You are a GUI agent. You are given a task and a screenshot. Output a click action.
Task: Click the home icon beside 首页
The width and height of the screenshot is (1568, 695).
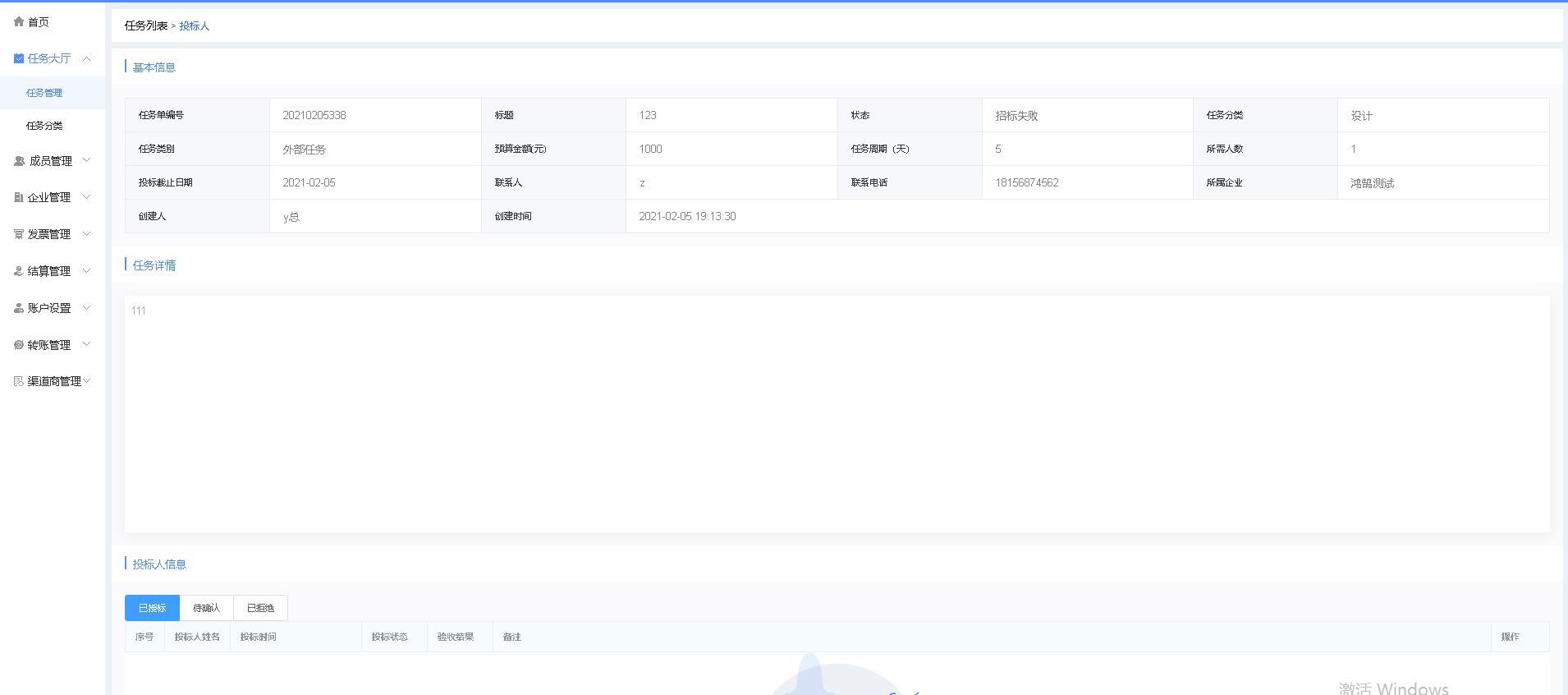[x=19, y=22]
